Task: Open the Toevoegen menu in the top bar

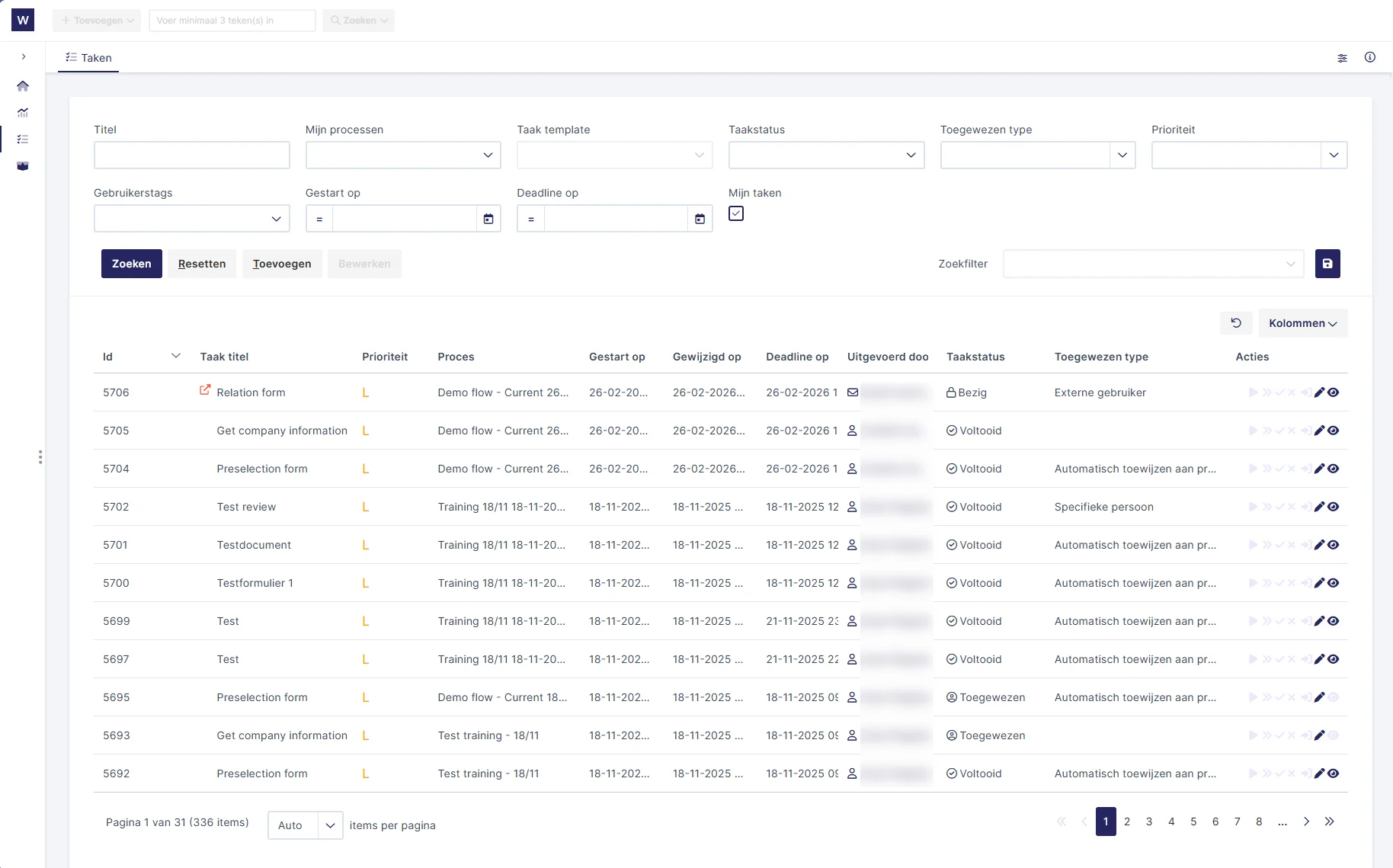Action: click(96, 21)
